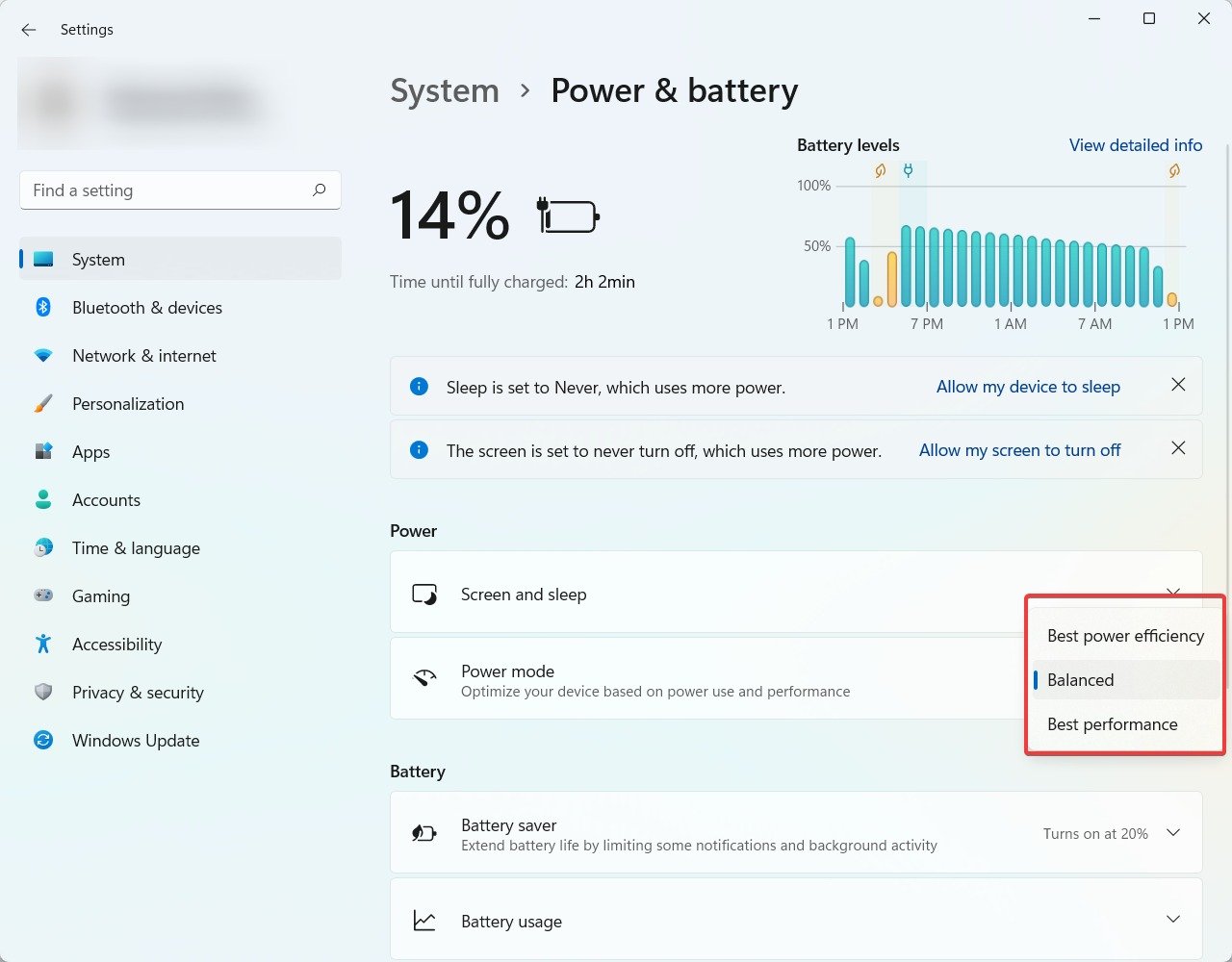Screen dimensions: 1232x962
Task: Click the Network wifi icon in sidebar
Action: tap(43, 355)
